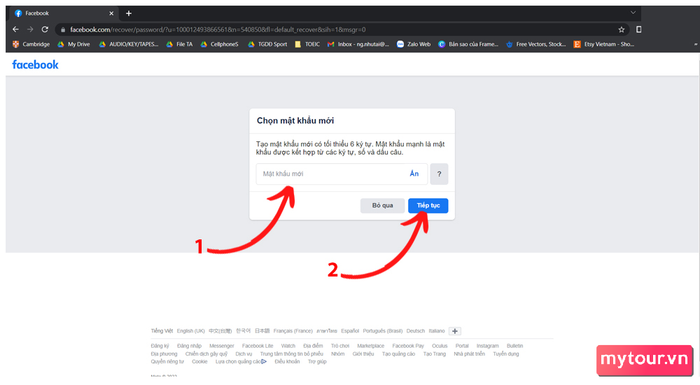Click the plus icon for more languages
The image size is (700, 385).
(x=454, y=331)
